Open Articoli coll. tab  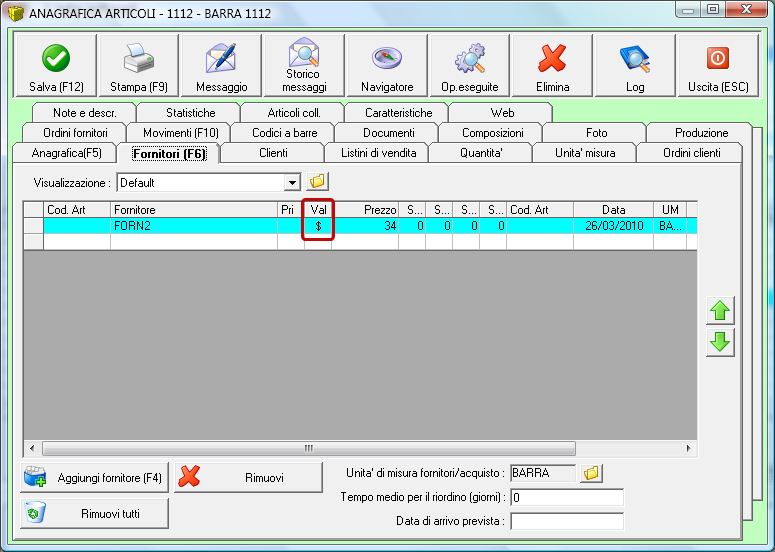(x=294, y=113)
